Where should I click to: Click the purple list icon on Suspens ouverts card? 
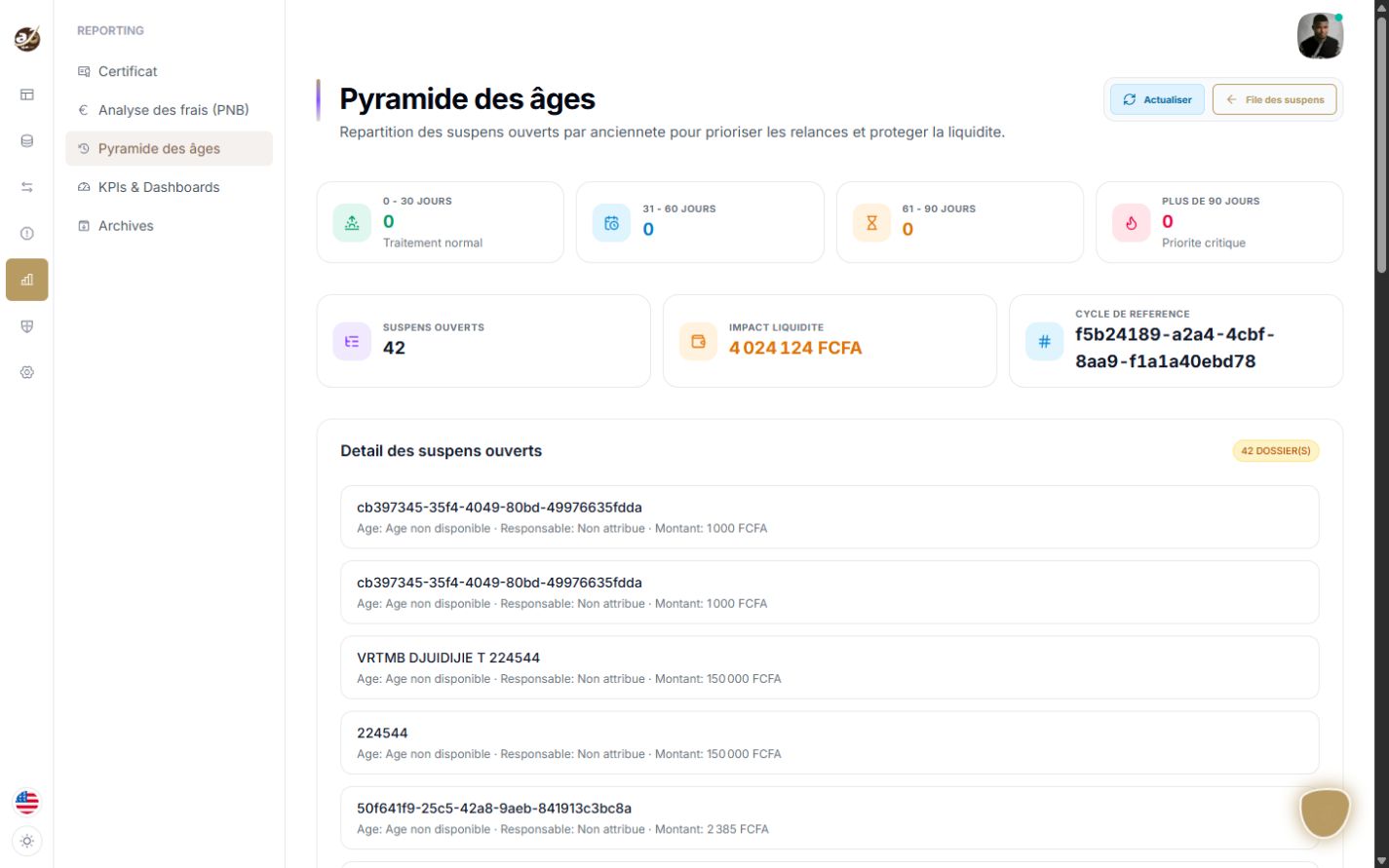(352, 341)
